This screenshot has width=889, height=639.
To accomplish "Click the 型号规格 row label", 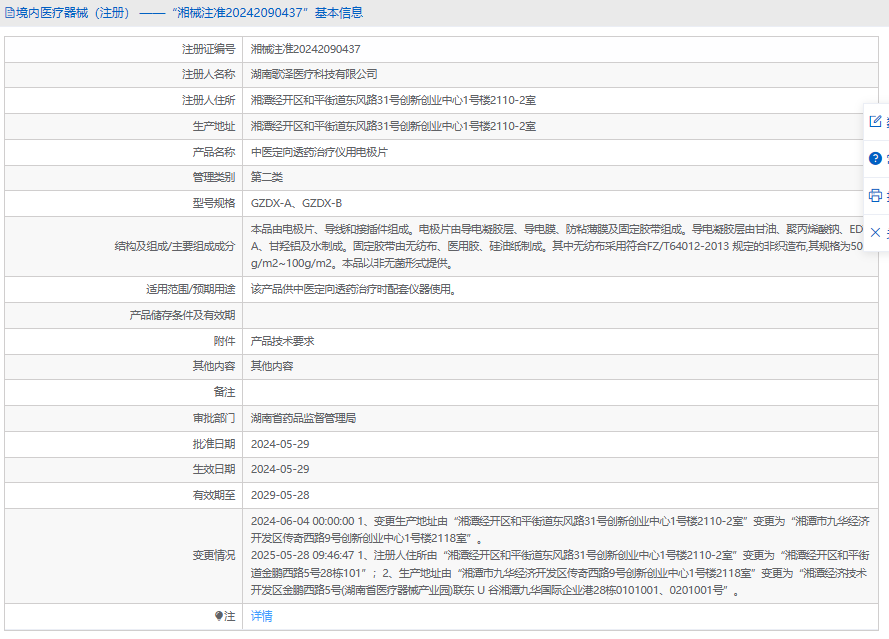I will [x=214, y=203].
